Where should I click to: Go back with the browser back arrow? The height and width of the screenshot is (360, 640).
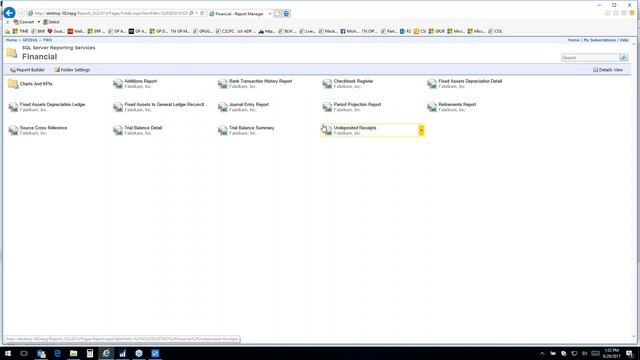[9, 13]
